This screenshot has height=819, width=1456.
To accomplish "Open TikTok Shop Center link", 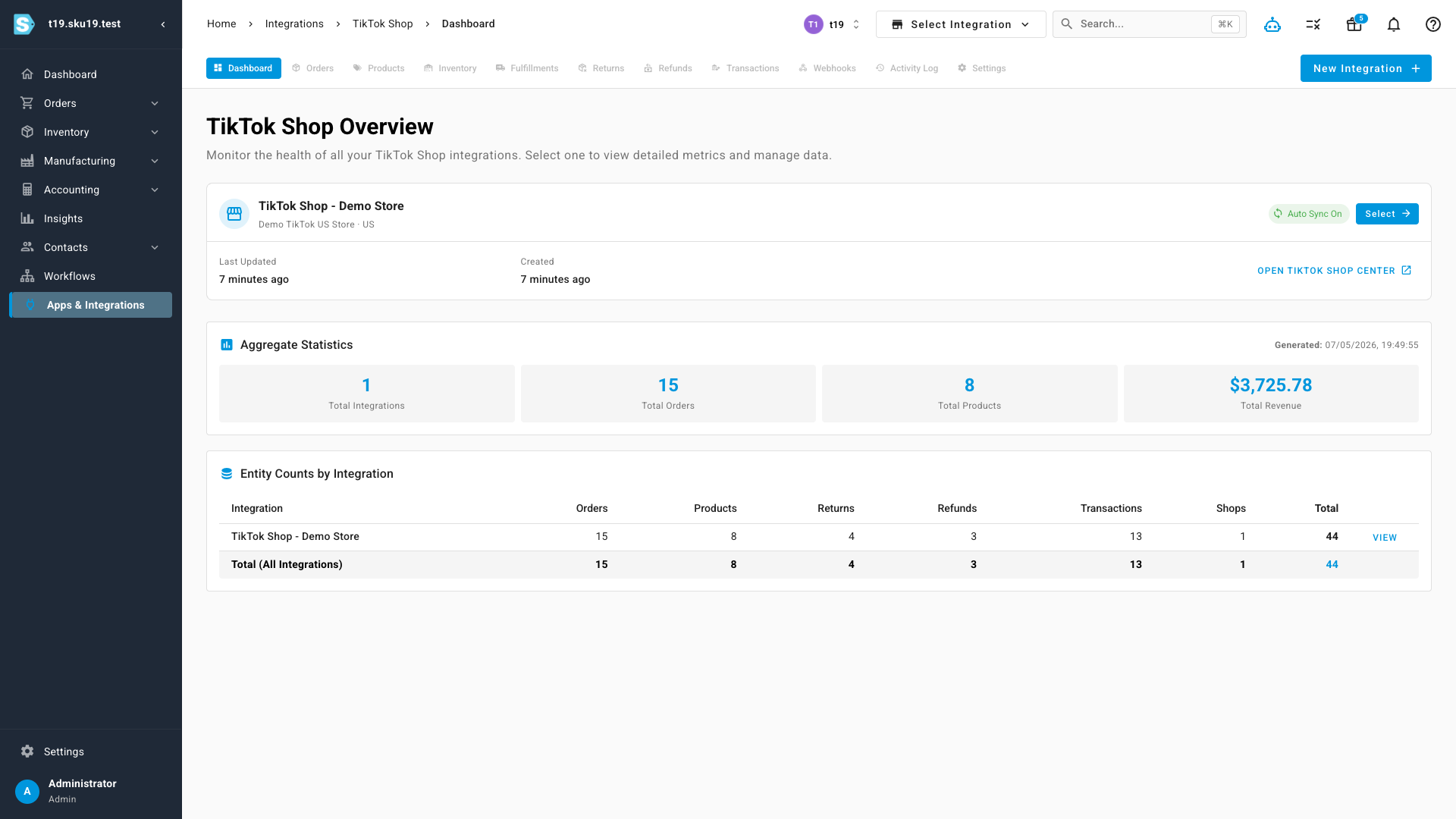I will point(1334,271).
